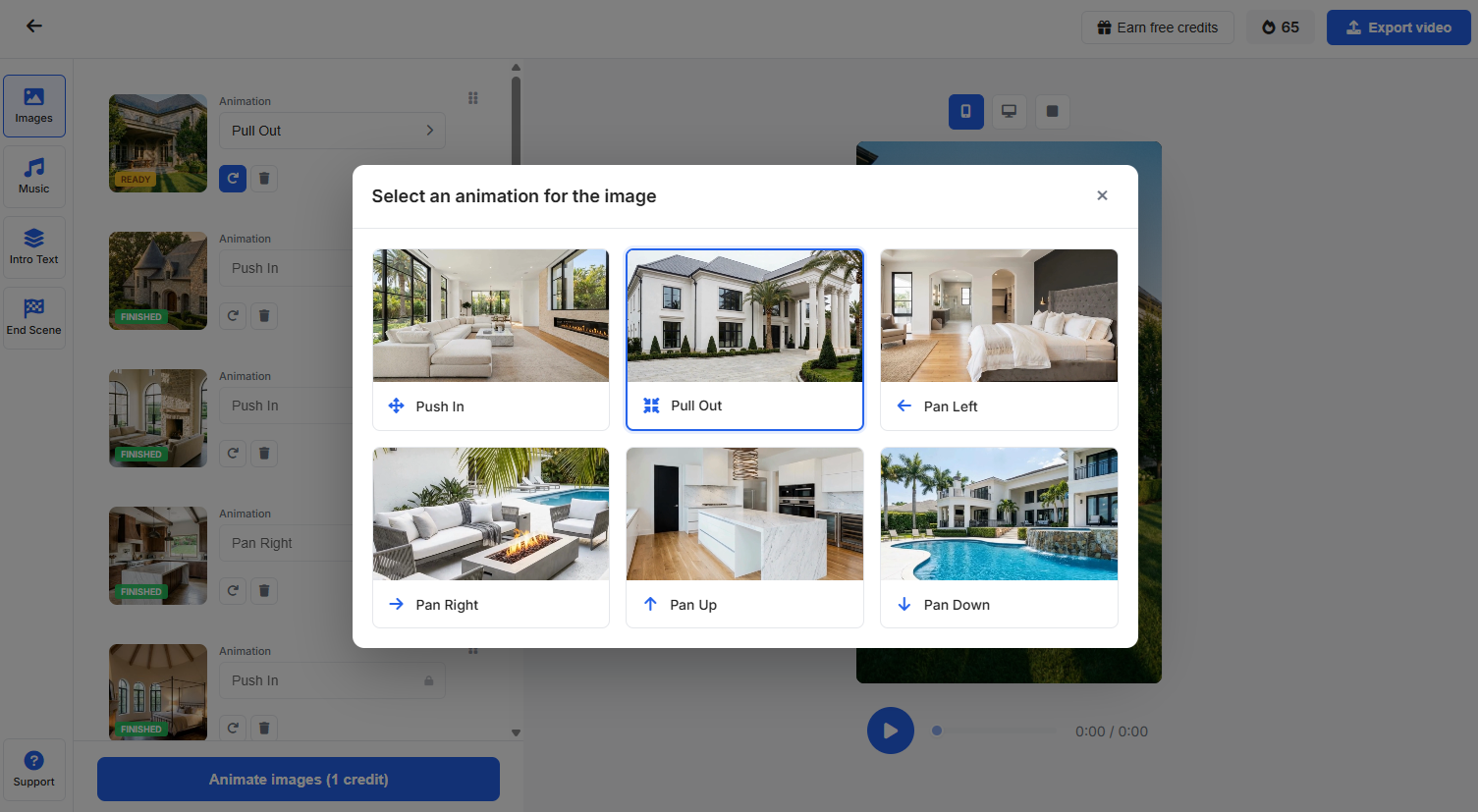Click the video playback progress slider

click(x=992, y=731)
